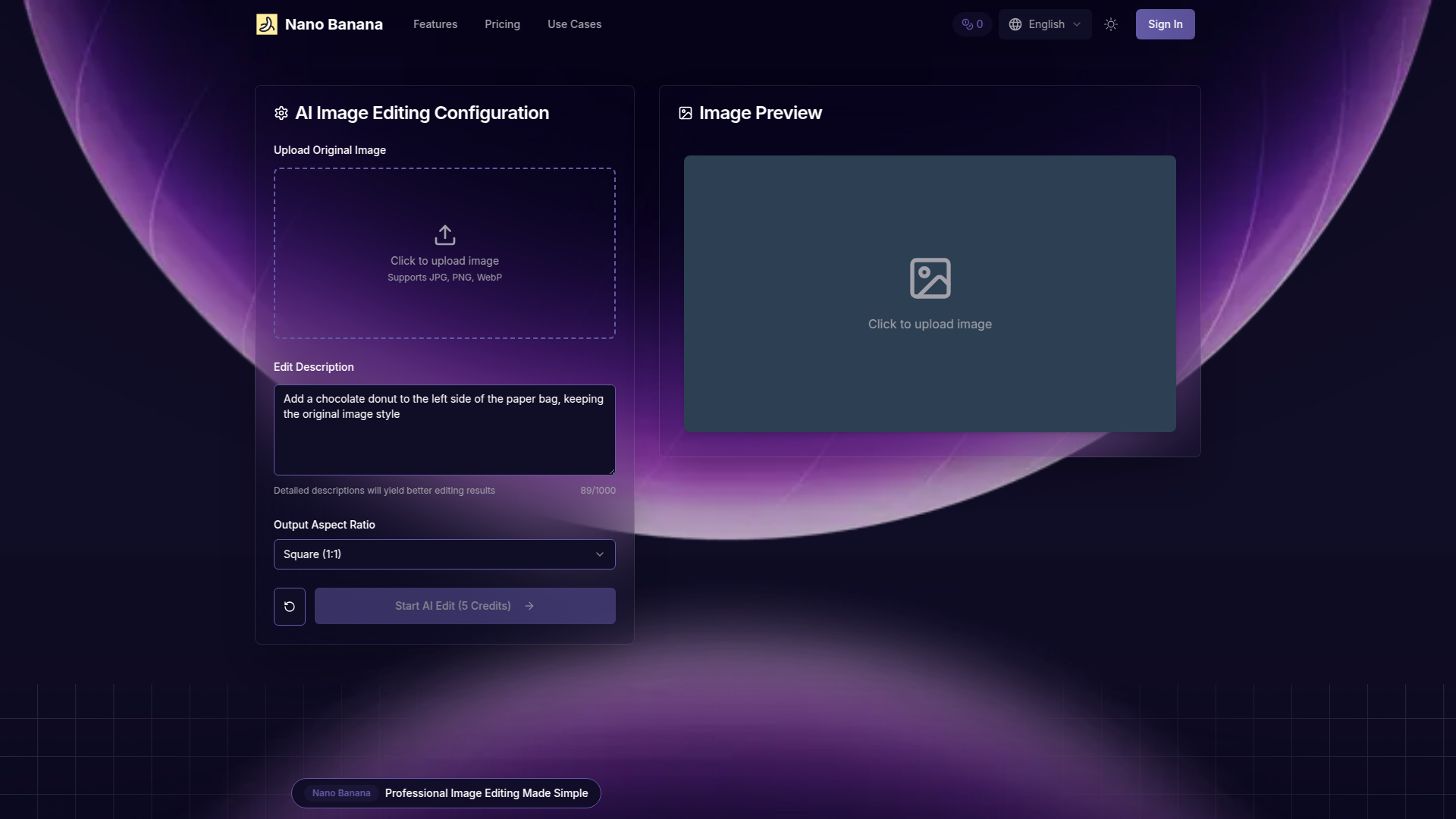Click the upload arrow icon

pos(445,235)
